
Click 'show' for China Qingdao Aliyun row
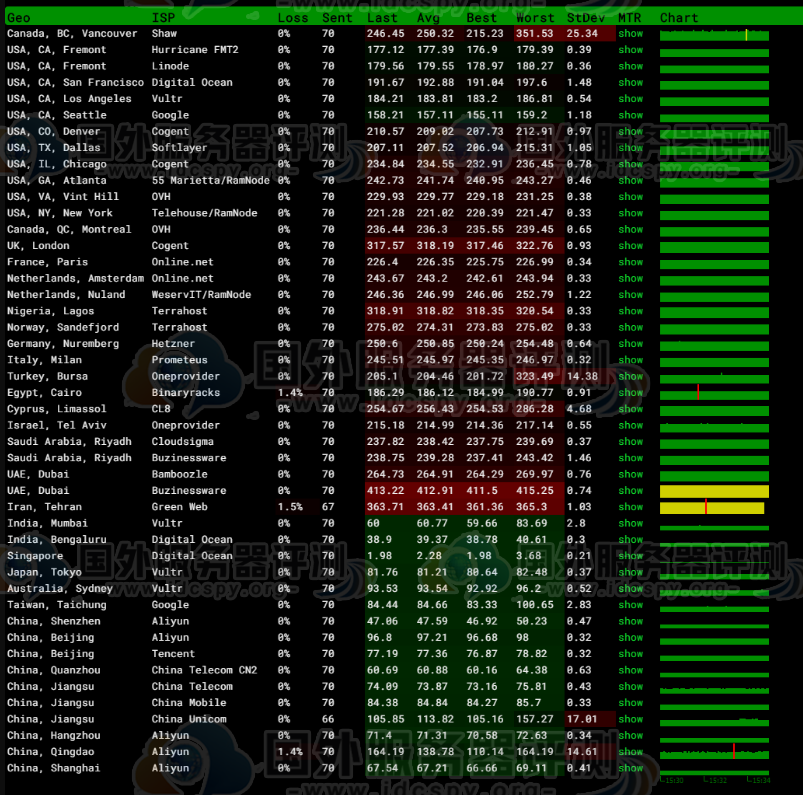tap(630, 752)
